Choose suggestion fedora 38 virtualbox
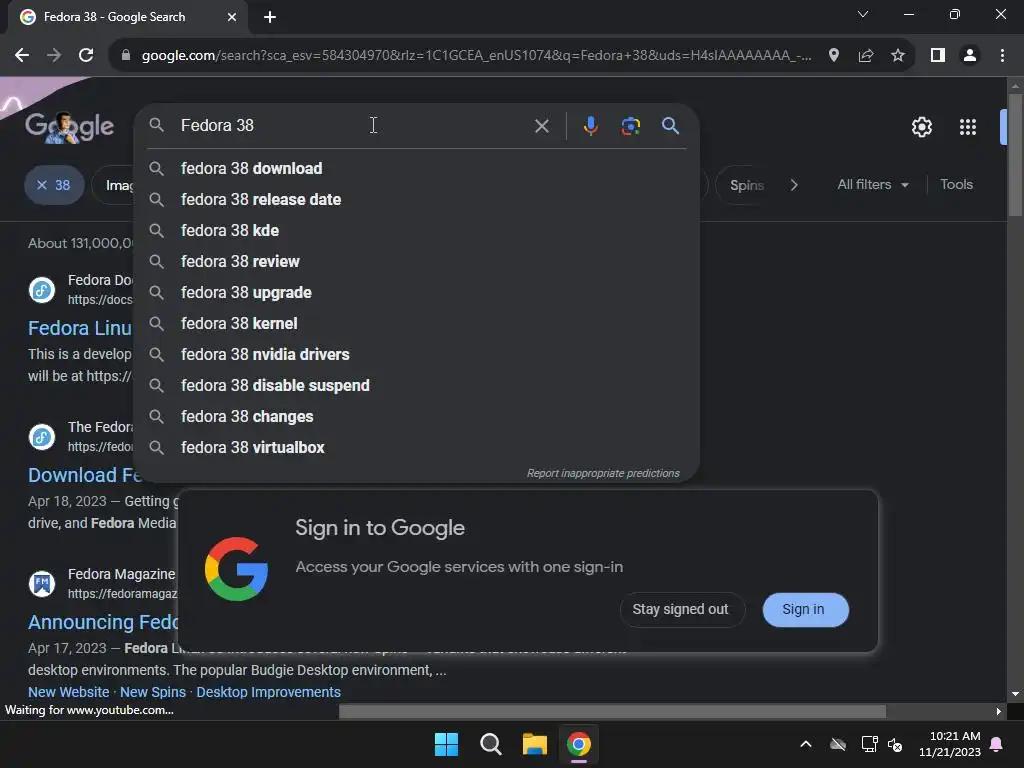The image size is (1024, 768). click(x=417, y=447)
